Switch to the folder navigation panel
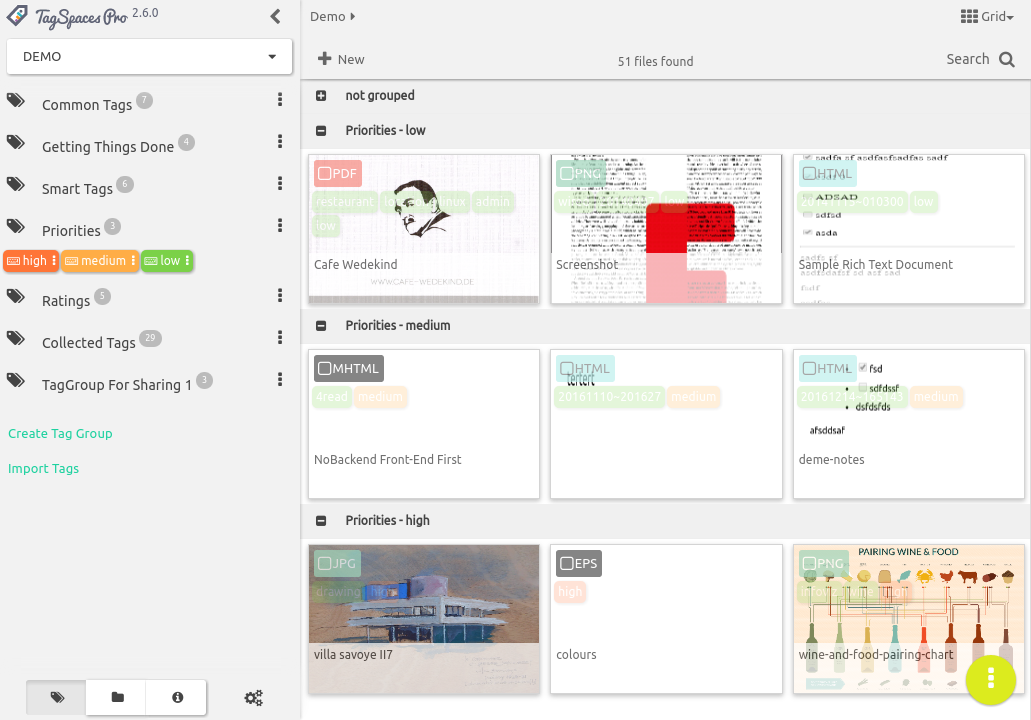 tap(115, 697)
